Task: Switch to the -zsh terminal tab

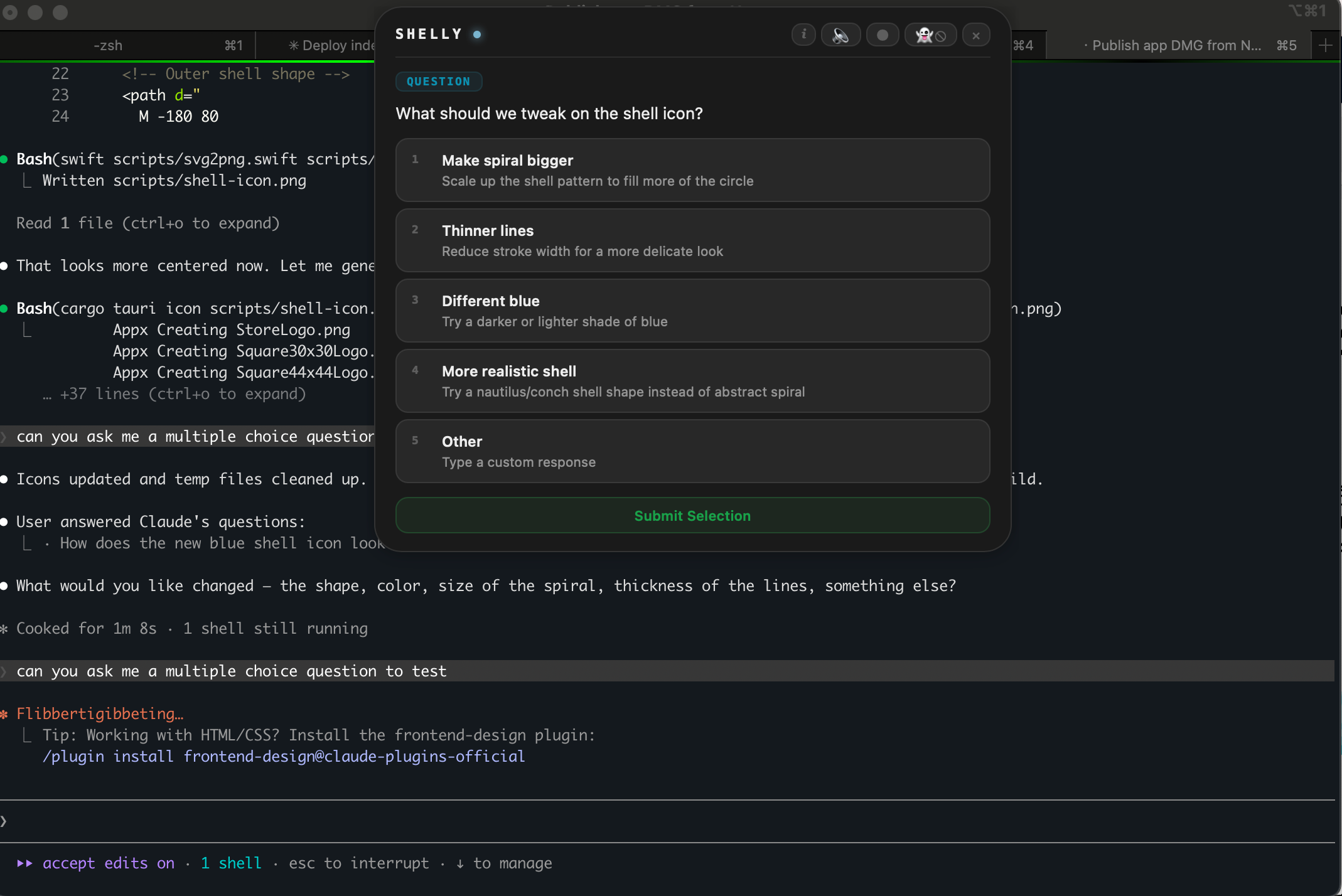Action: click(126, 45)
